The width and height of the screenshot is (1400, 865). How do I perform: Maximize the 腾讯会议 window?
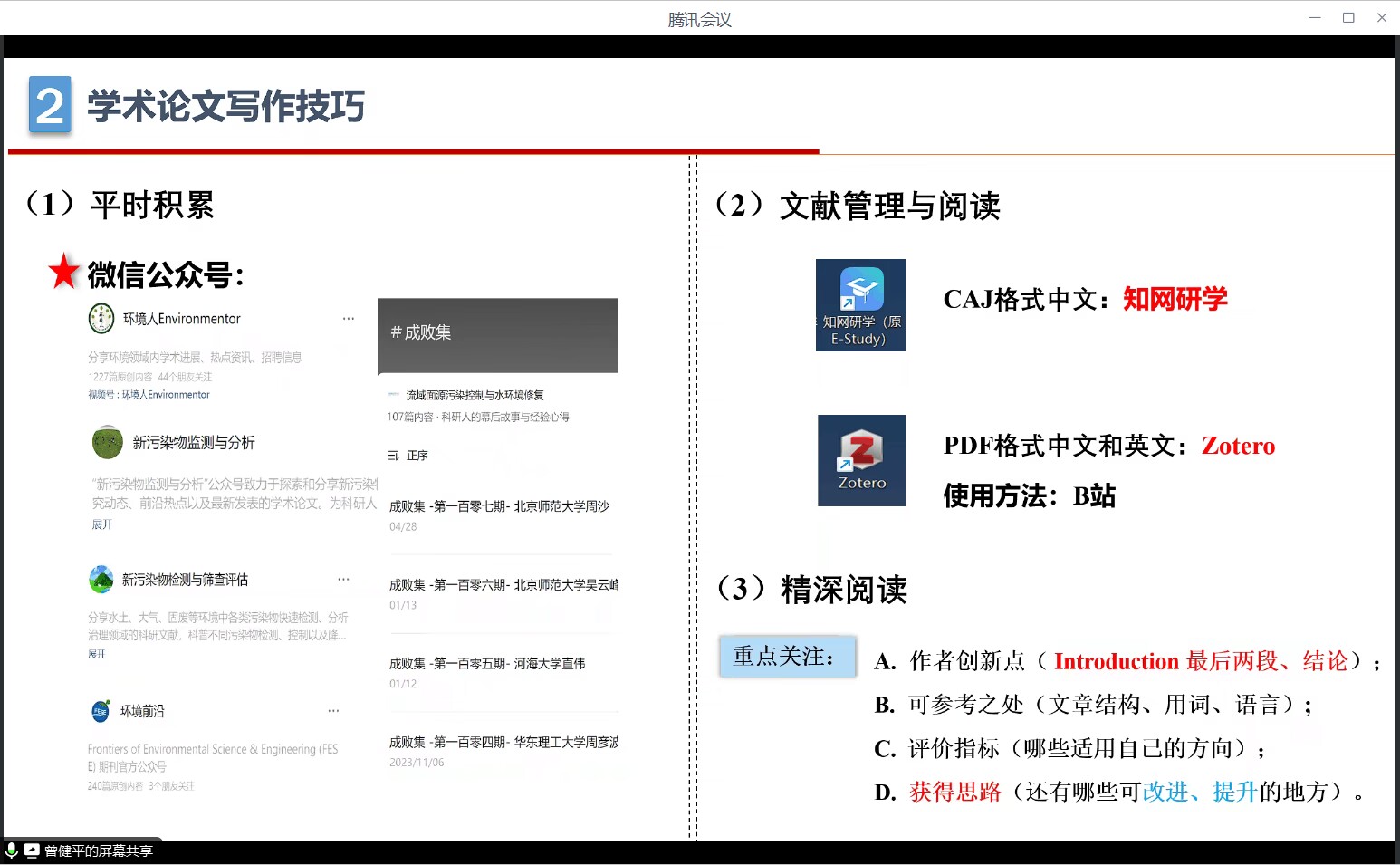[1348, 18]
